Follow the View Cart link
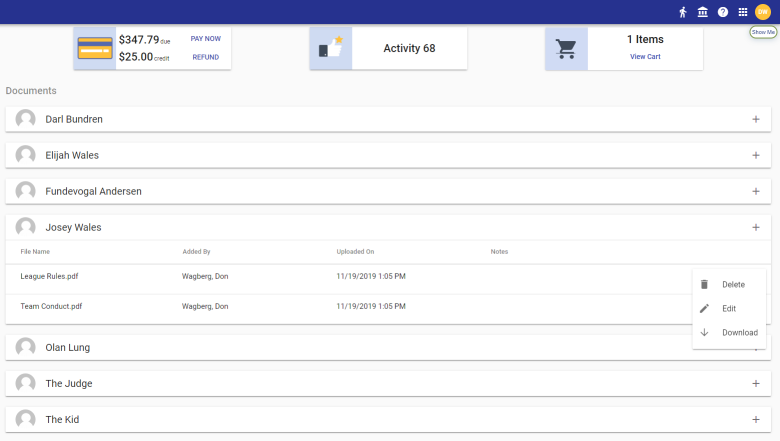 (x=645, y=57)
